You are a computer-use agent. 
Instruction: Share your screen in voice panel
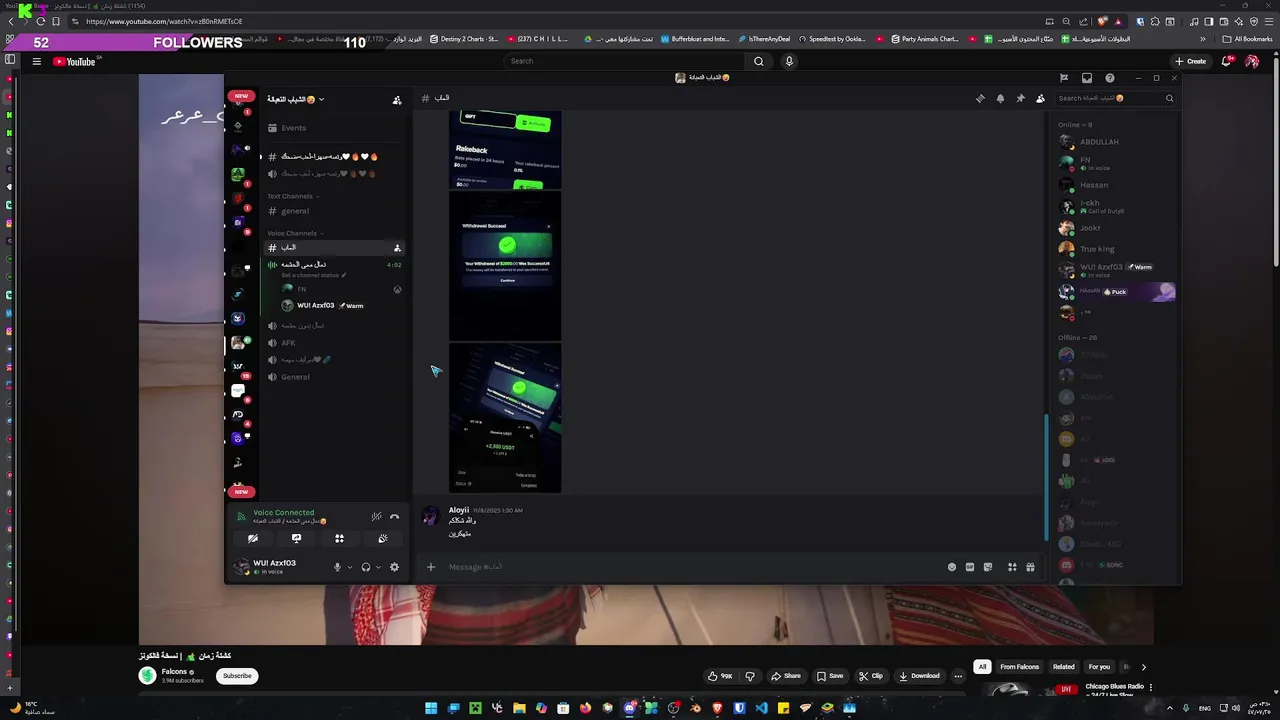tap(296, 538)
